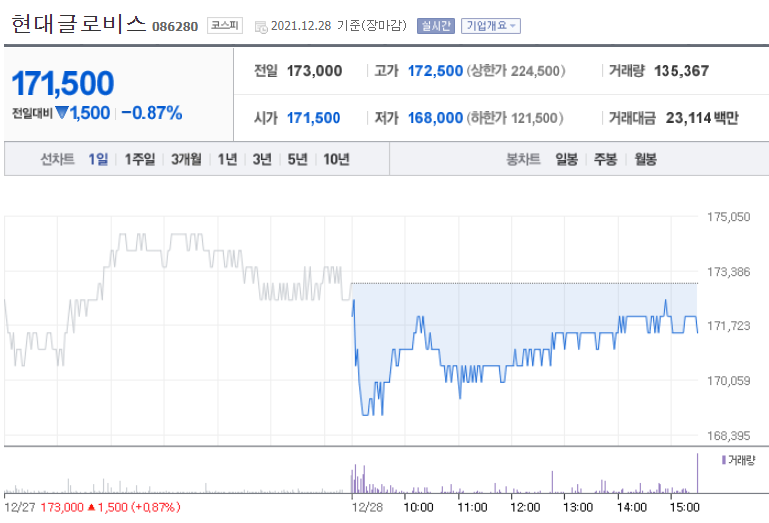Click the 현대글로비스 stock title
Viewport: 769px width, 523px height.
pos(78,24)
